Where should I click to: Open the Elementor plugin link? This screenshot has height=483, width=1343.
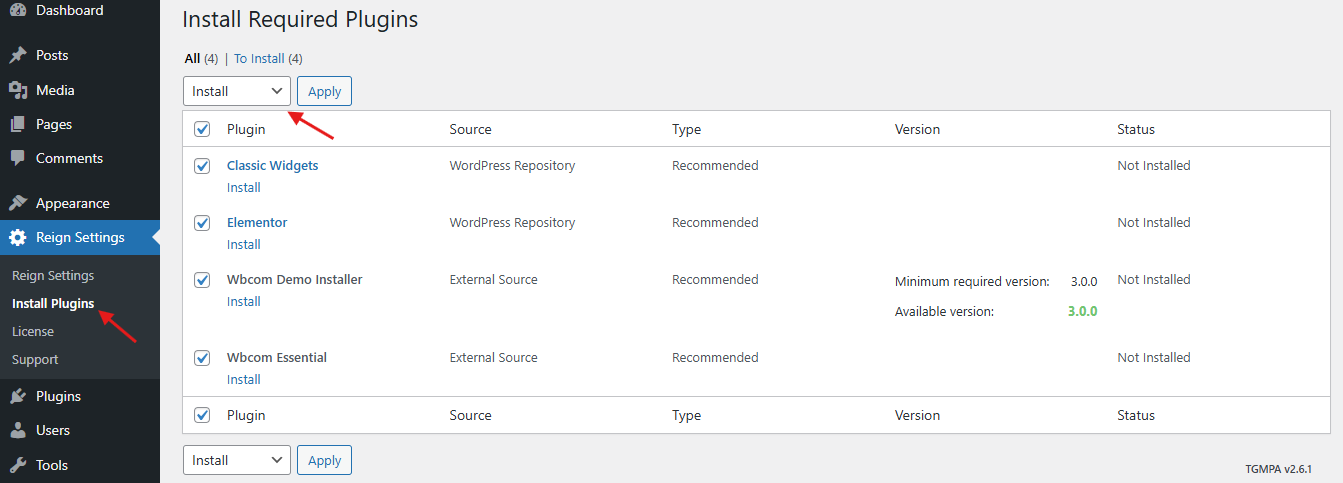click(x=257, y=222)
